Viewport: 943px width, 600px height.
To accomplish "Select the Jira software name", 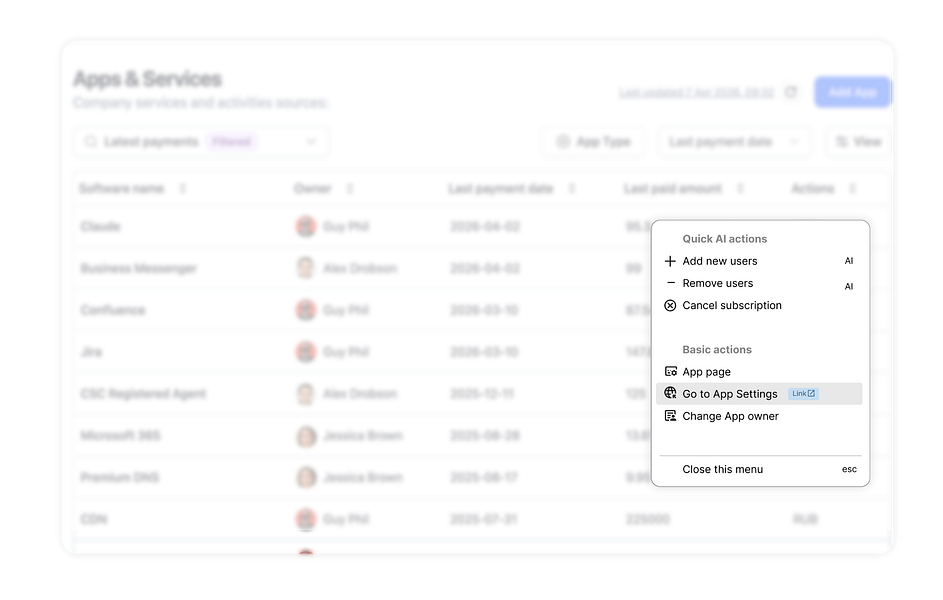I will point(91,352).
